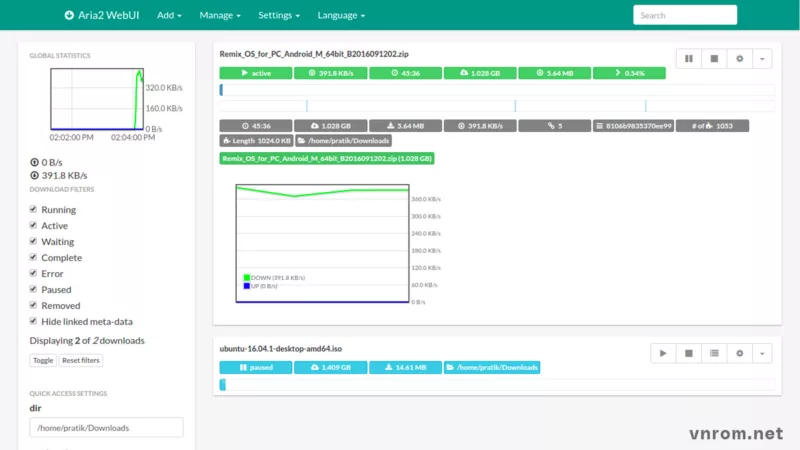This screenshot has width=800, height=450.
Task: Click the Remix_OS piece map bar
Action: pyautogui.click(x=497, y=106)
